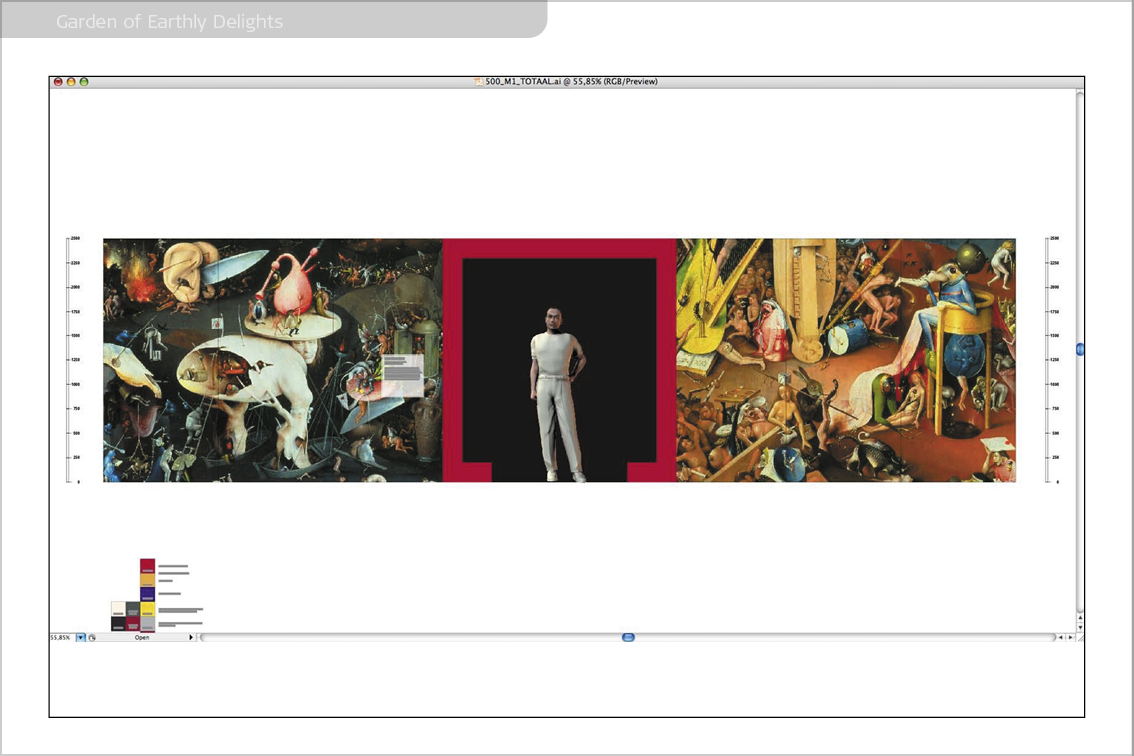
Task: Select the cream swatch in the legend
Action: click(119, 609)
